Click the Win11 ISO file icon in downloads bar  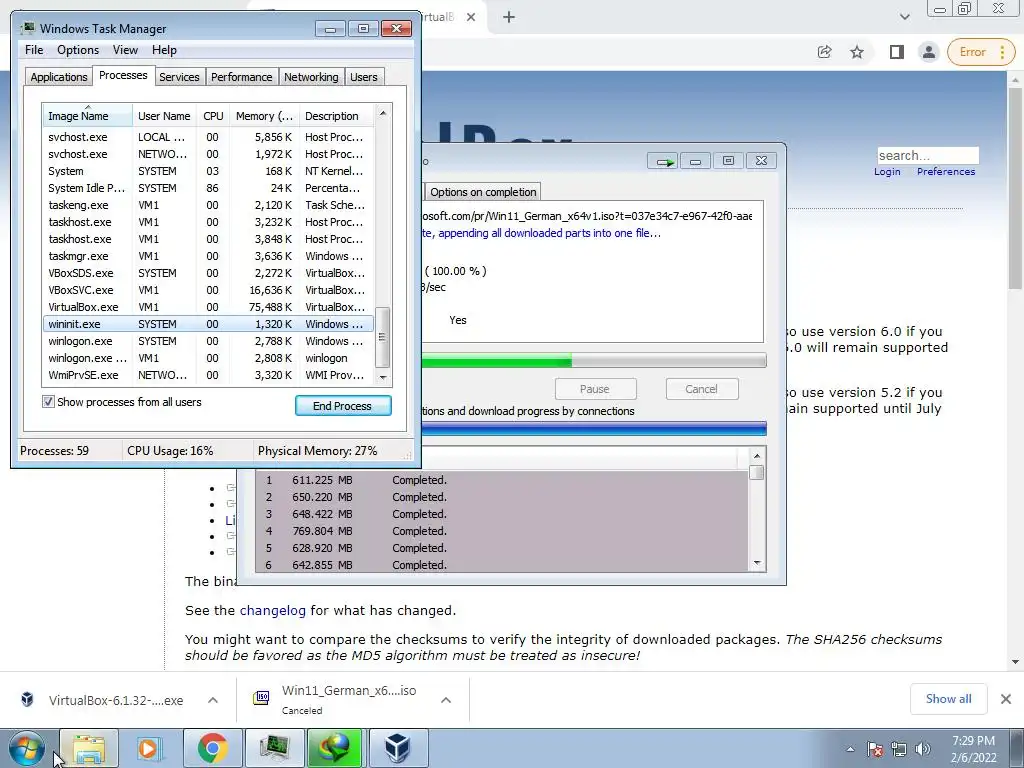261,698
